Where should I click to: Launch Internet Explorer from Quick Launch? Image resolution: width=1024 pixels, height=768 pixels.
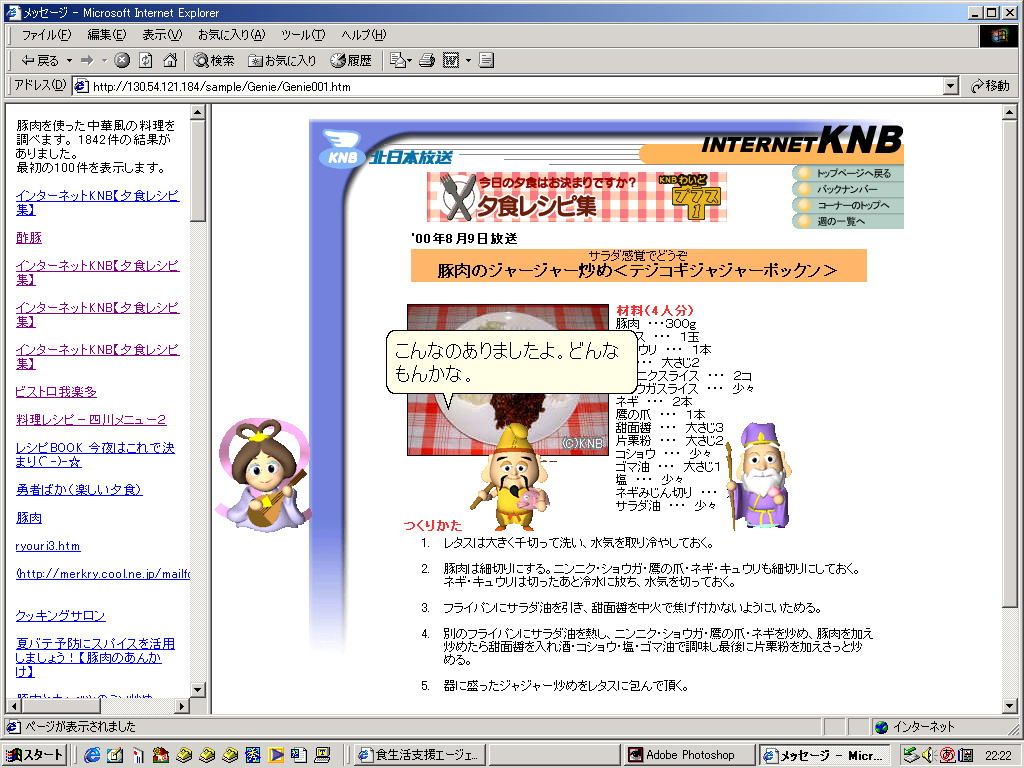pos(91,755)
